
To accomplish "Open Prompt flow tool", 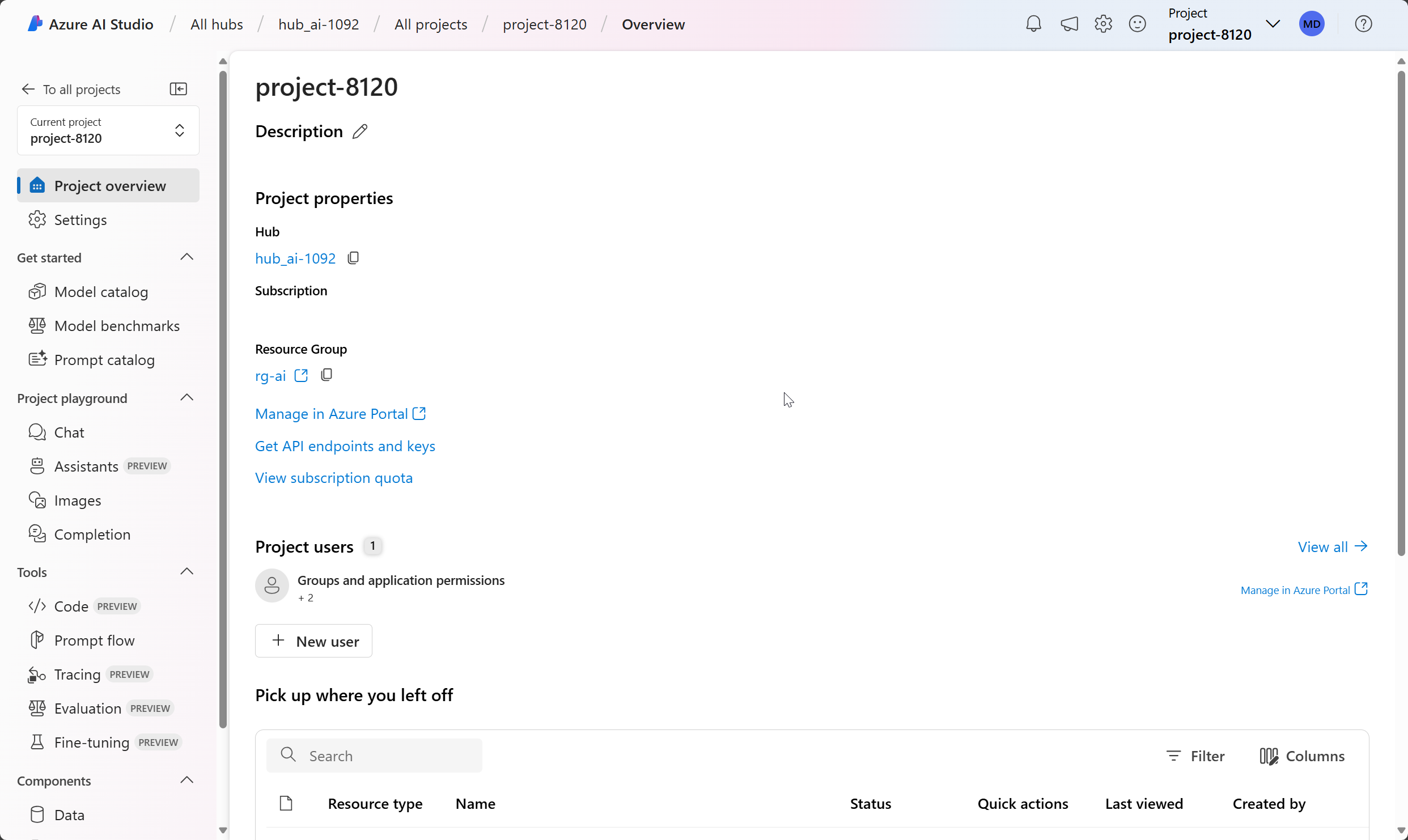I will [x=108, y=640].
